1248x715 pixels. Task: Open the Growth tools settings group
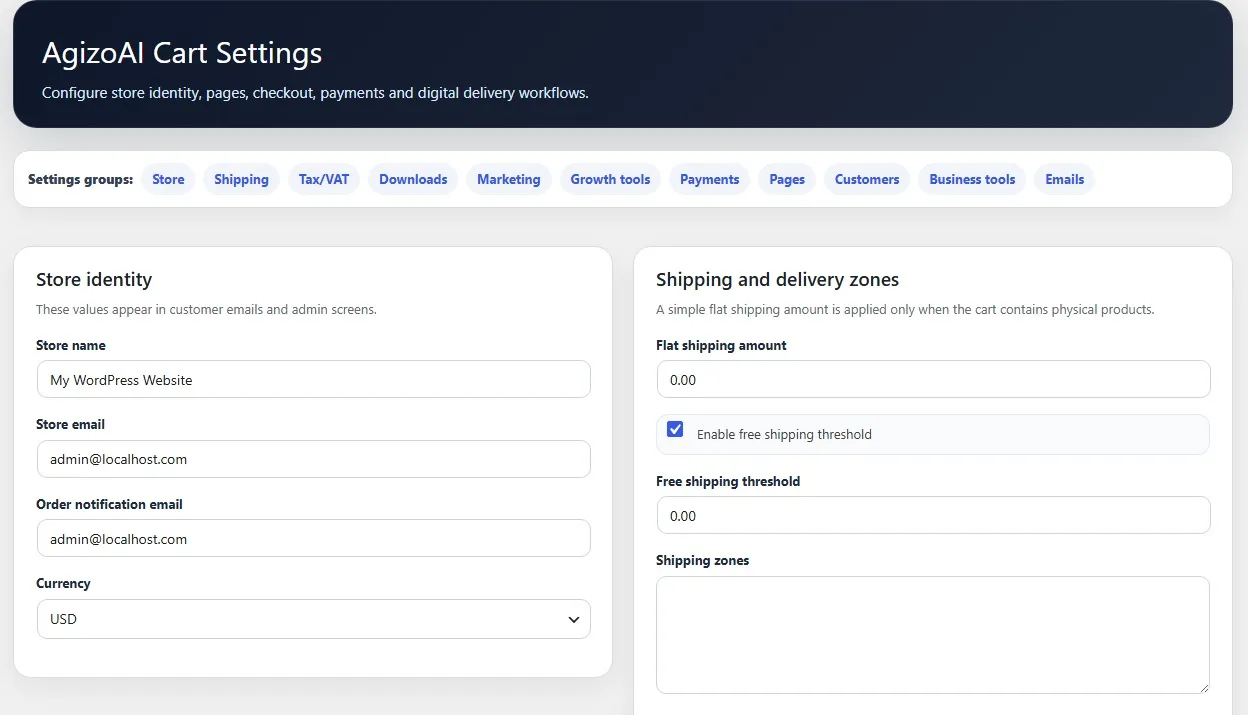click(610, 179)
